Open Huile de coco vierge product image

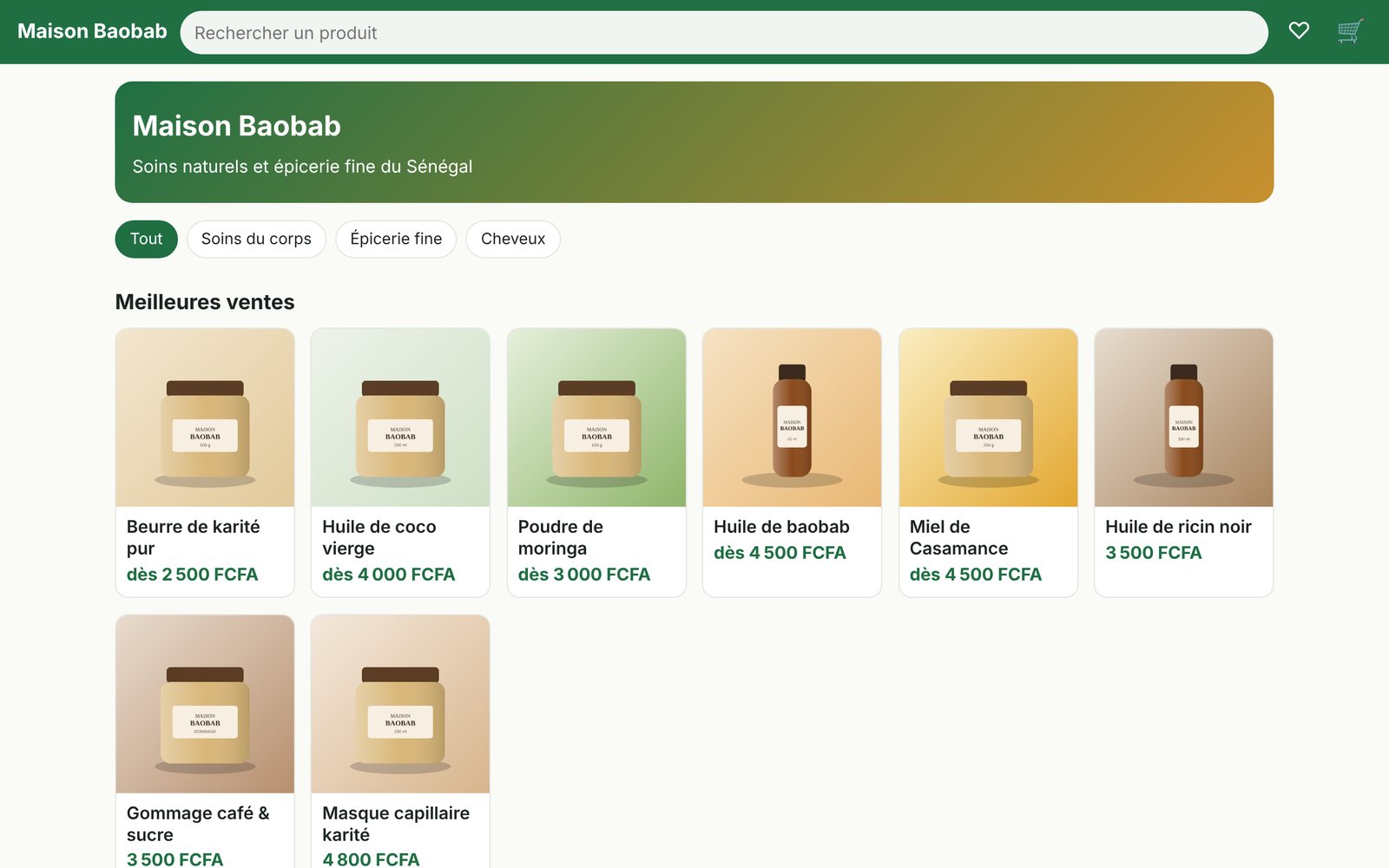click(400, 418)
